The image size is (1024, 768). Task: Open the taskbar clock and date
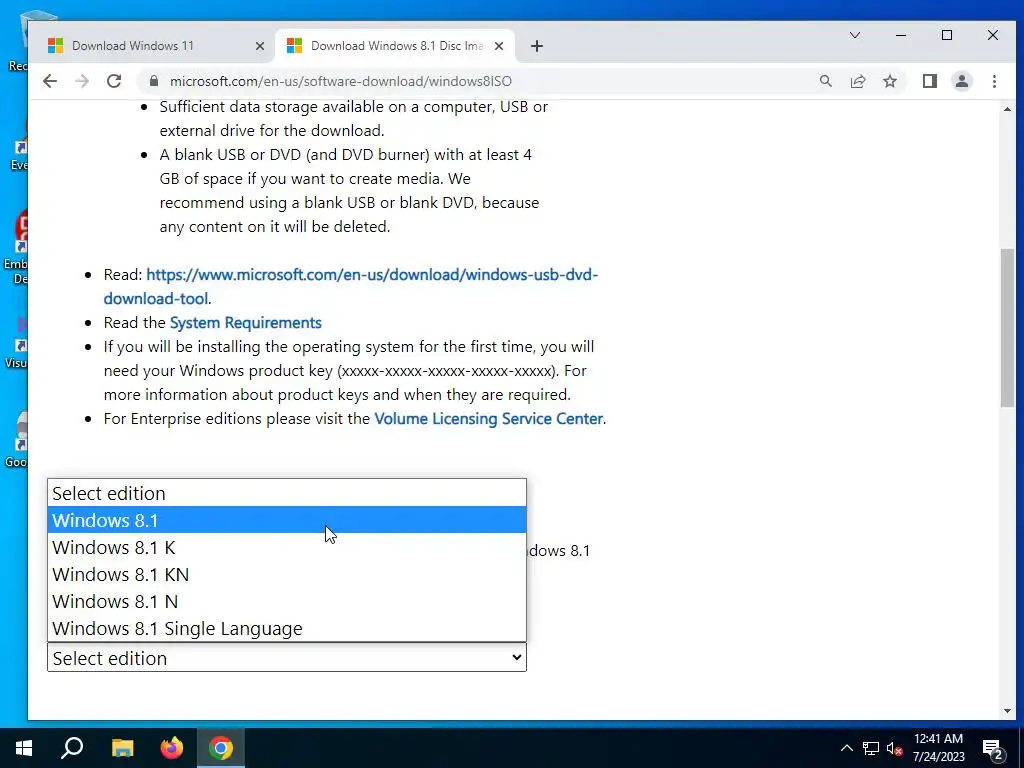938,748
